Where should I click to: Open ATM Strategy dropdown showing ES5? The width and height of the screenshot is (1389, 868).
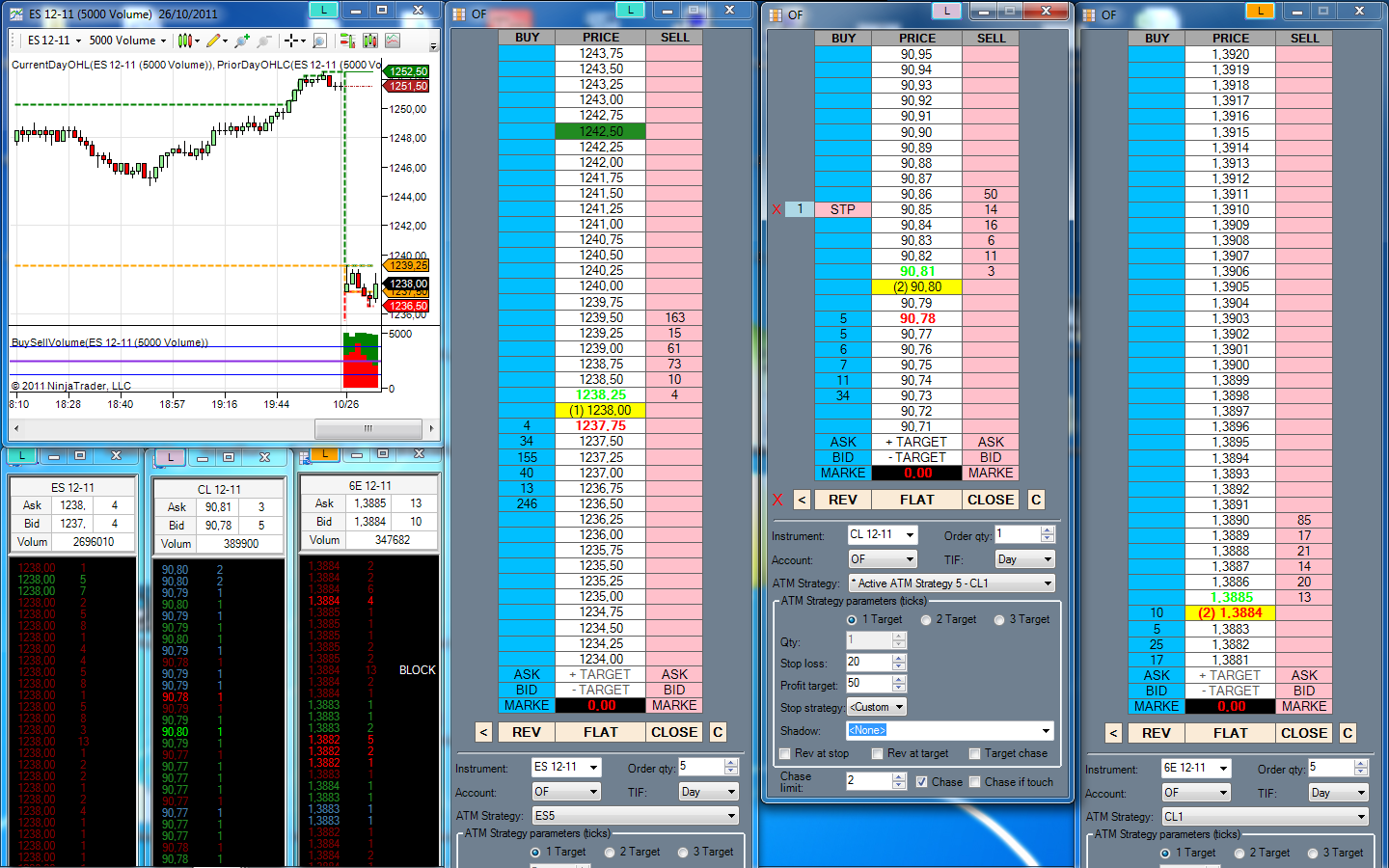coord(637,816)
